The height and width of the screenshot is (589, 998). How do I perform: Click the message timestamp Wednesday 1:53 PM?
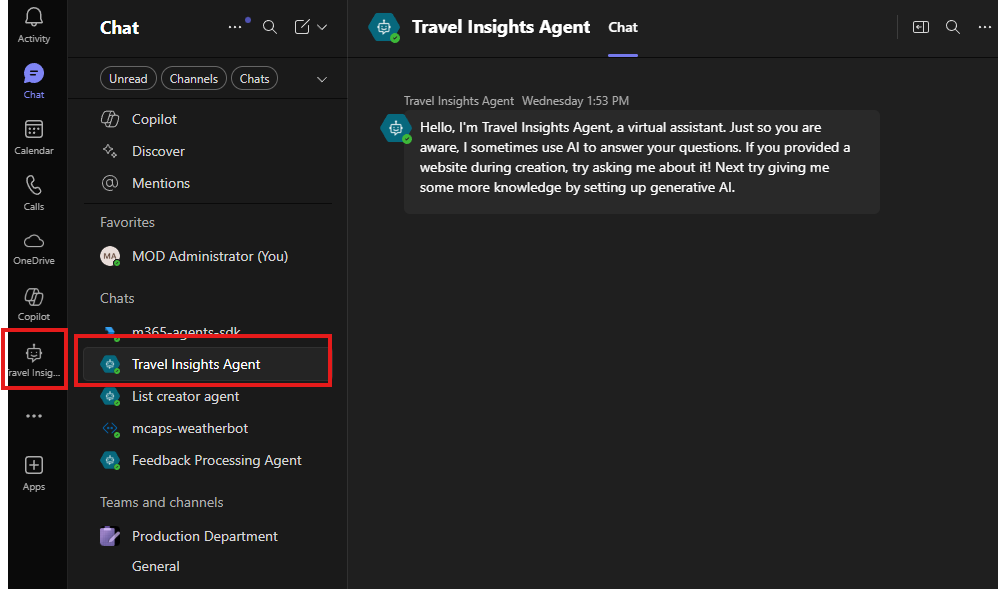pos(575,101)
